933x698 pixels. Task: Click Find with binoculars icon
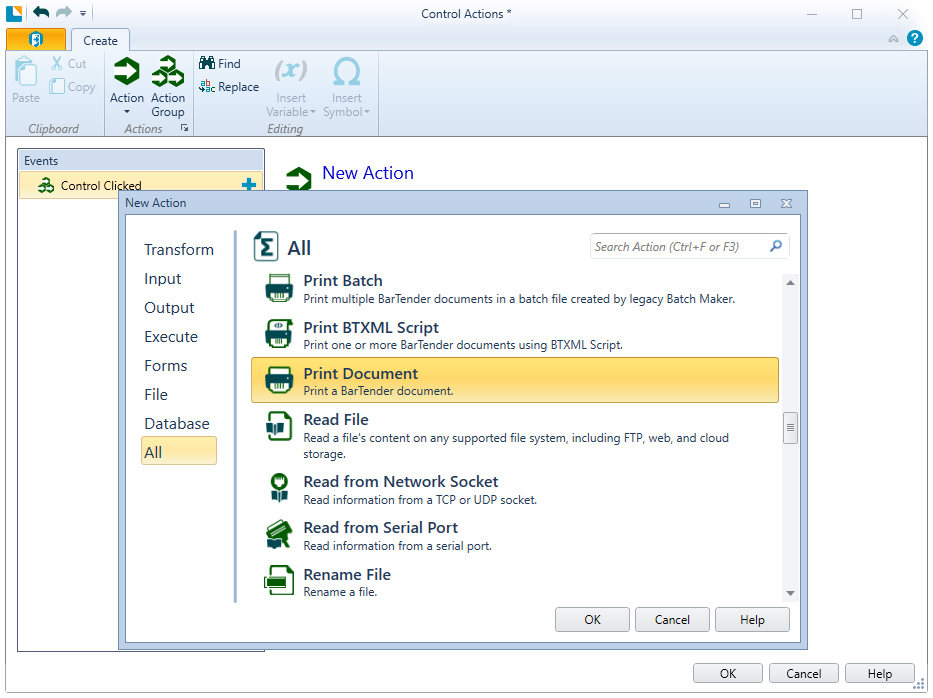pos(220,63)
